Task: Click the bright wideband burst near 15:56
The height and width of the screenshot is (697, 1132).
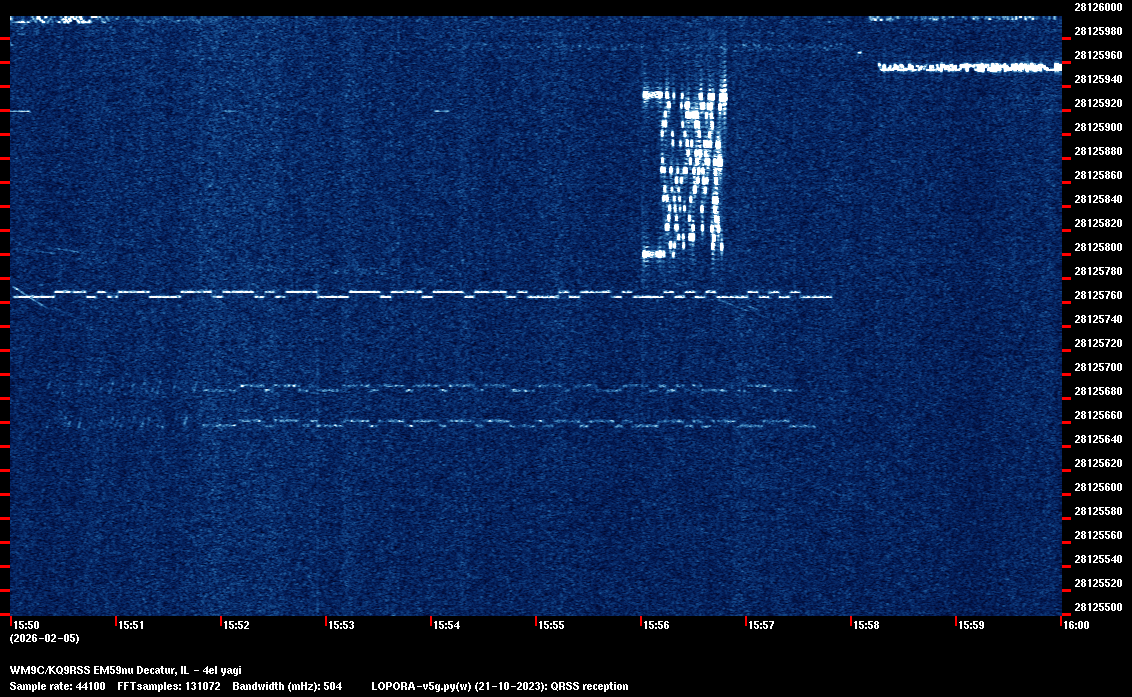Action: (685, 170)
